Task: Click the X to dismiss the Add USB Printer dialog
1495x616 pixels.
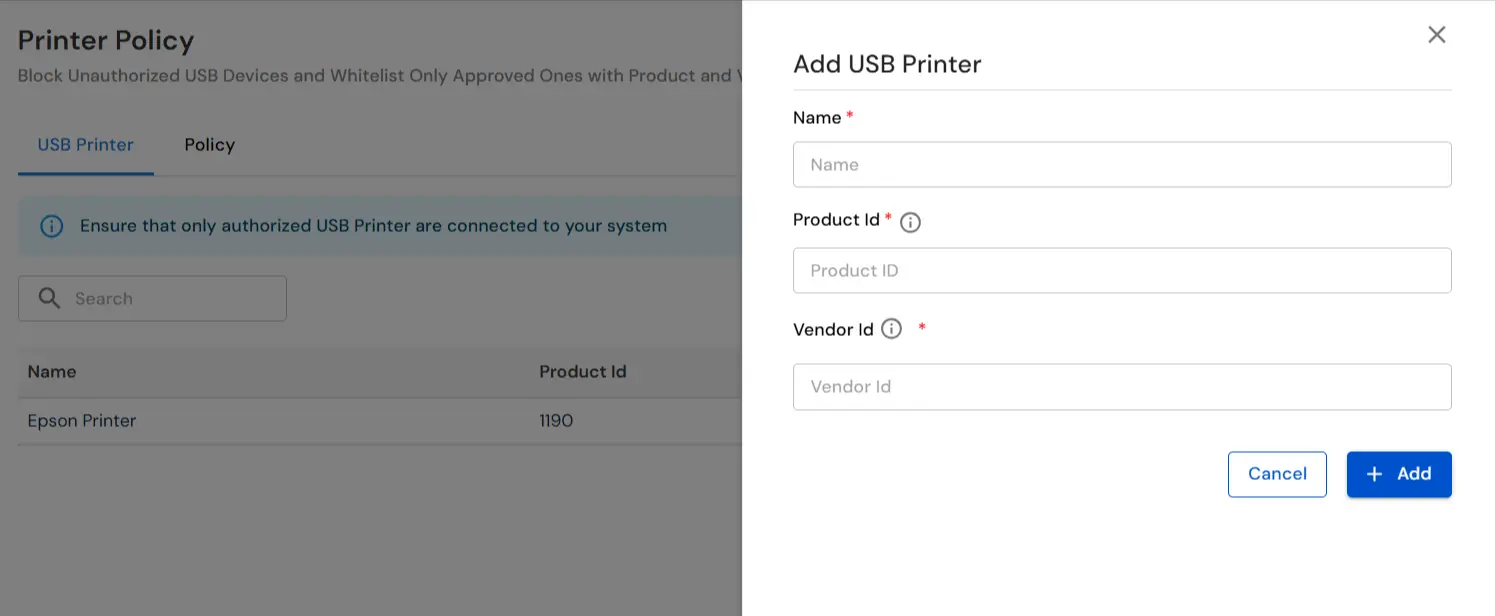Action: pyautogui.click(x=1436, y=34)
